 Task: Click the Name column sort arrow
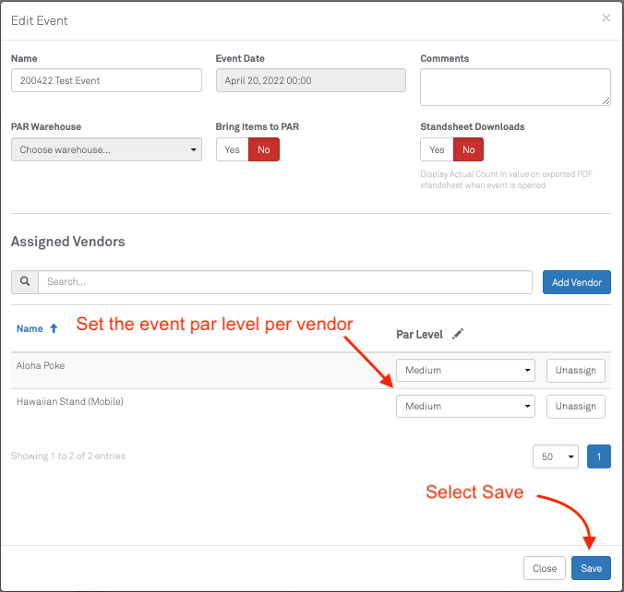click(54, 328)
